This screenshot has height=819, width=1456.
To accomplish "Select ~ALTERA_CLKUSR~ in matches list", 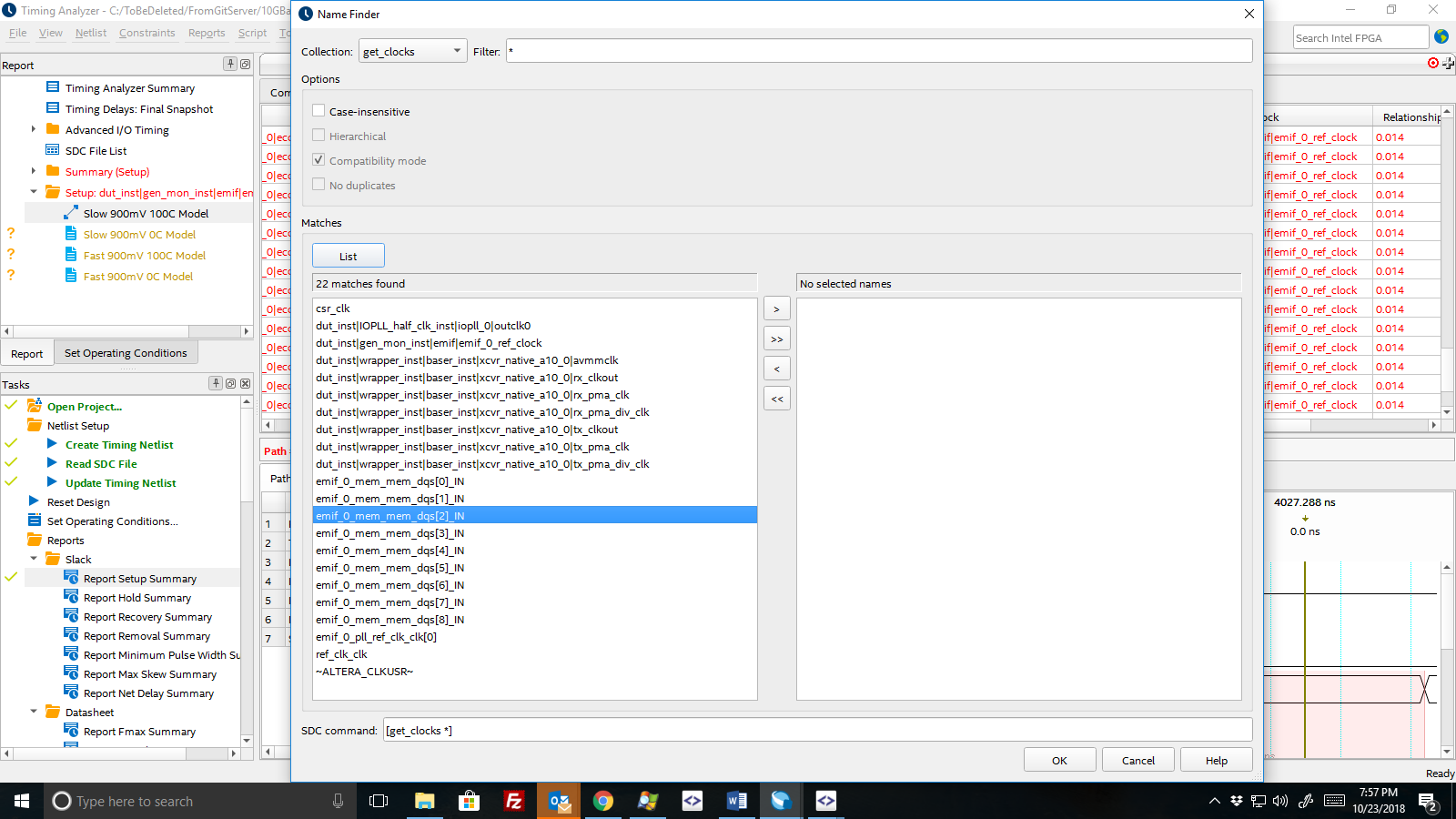I will (535, 671).
